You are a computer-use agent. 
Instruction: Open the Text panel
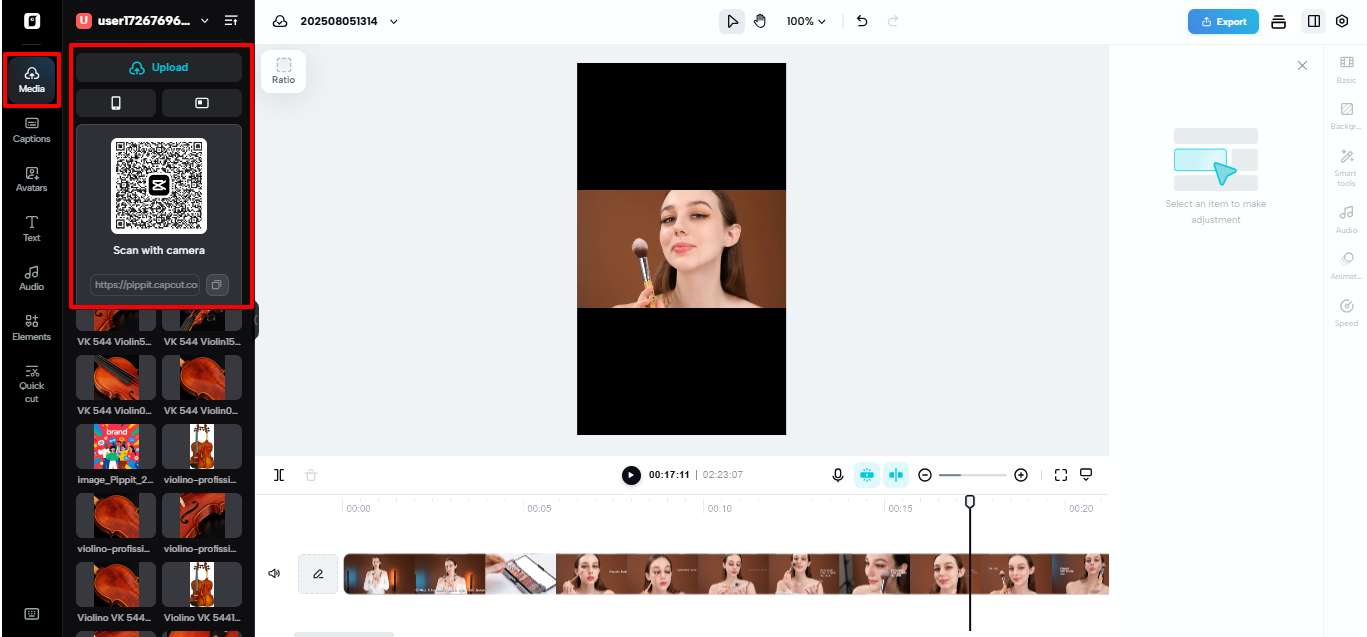[x=31, y=229]
